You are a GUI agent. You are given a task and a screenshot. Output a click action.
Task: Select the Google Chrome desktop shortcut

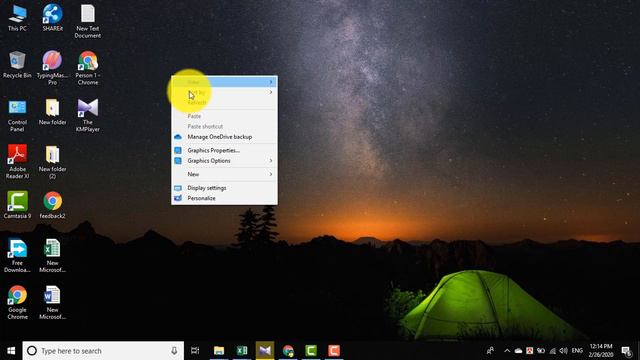point(17,302)
